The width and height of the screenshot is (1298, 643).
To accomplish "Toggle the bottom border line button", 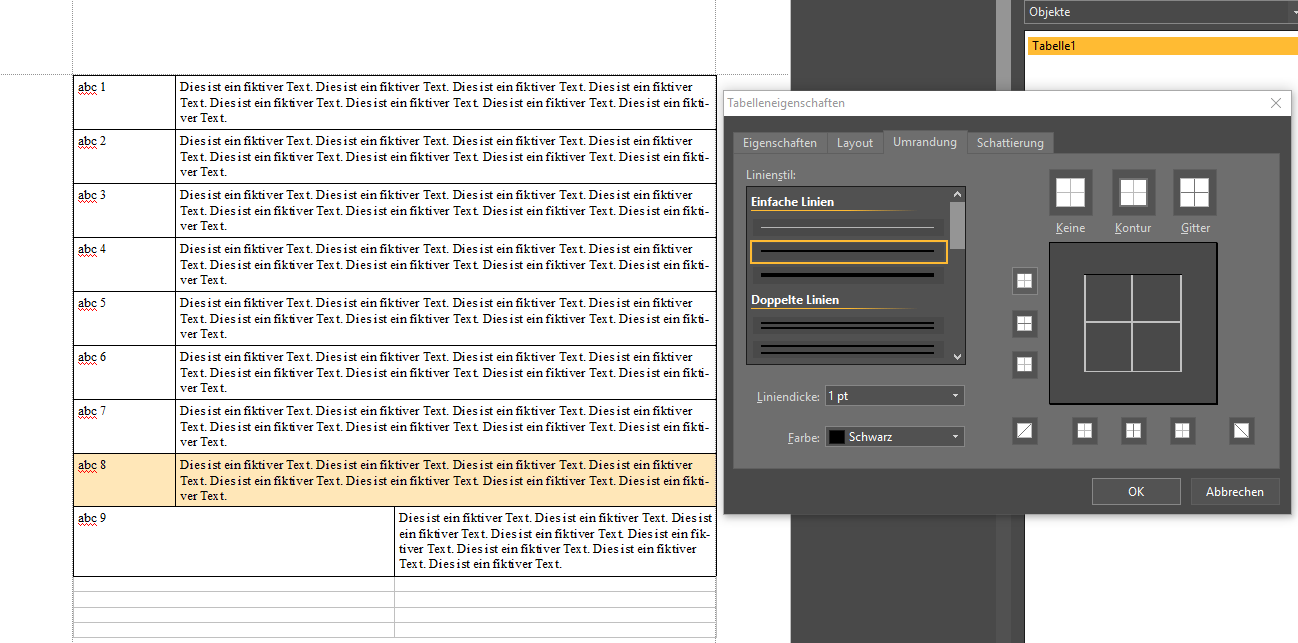I will (x=1025, y=365).
